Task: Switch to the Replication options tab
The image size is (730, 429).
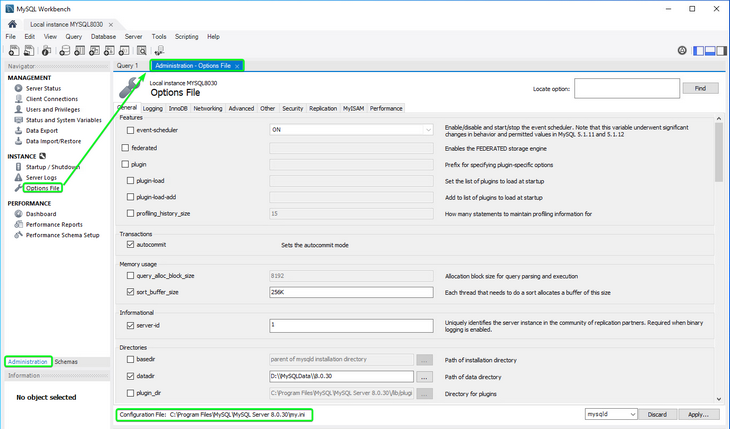Action: click(x=323, y=109)
